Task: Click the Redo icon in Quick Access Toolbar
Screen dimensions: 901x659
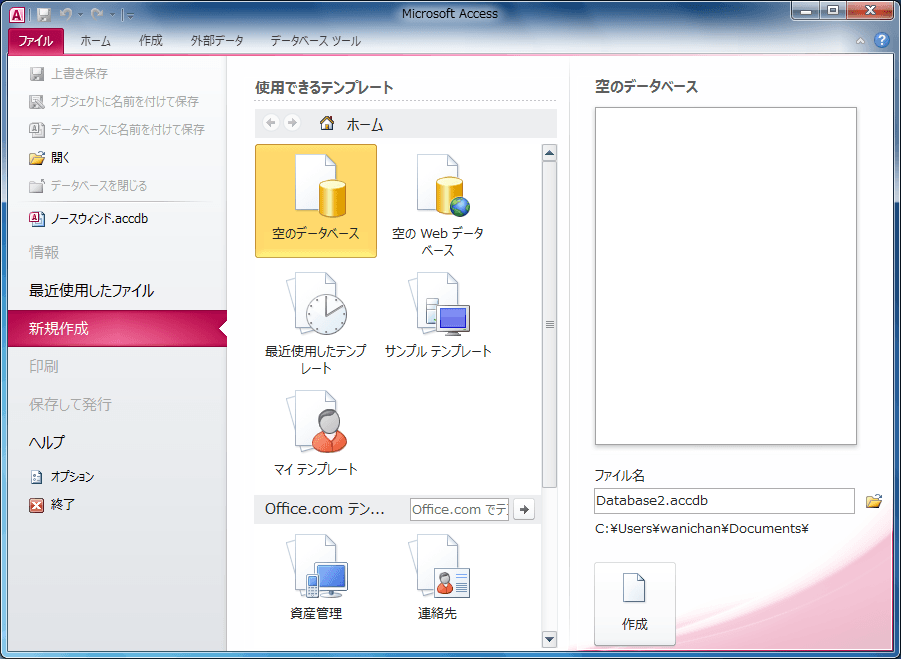Action: pos(97,14)
